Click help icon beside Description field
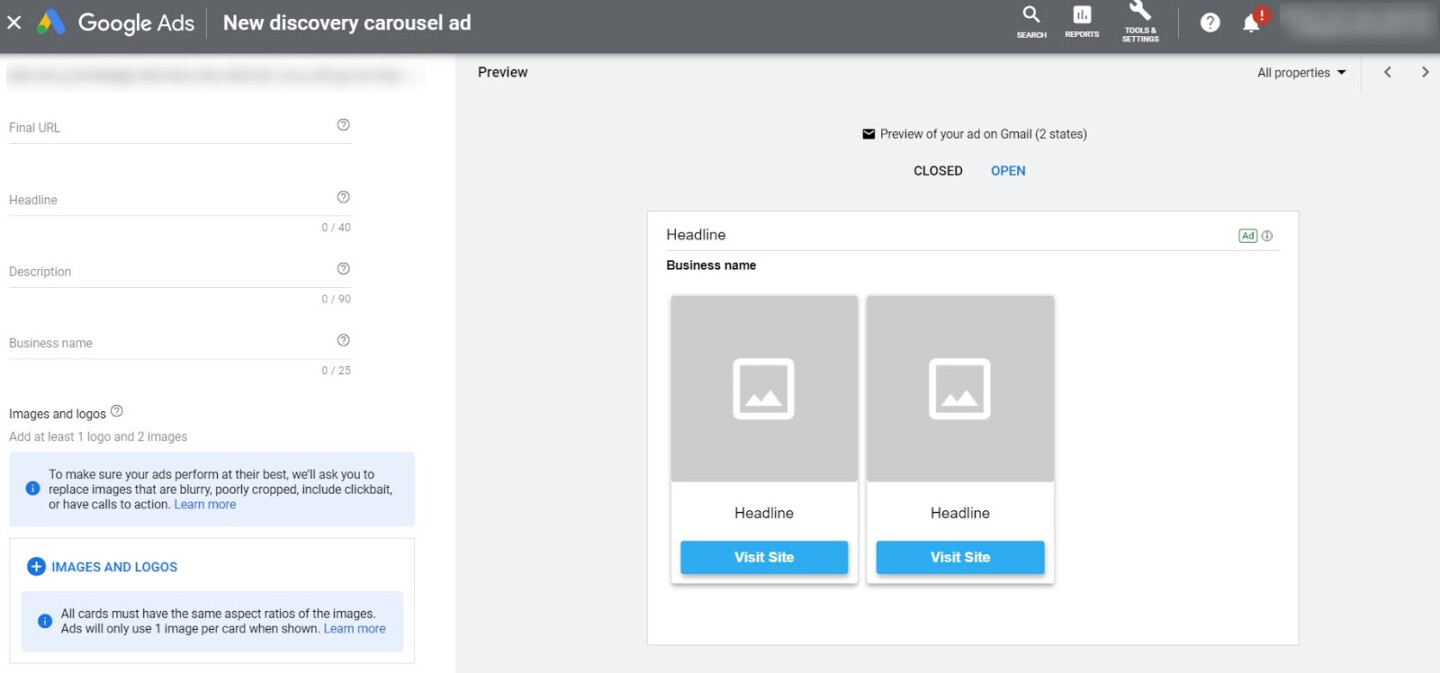The height and width of the screenshot is (673, 1440). coord(343,269)
